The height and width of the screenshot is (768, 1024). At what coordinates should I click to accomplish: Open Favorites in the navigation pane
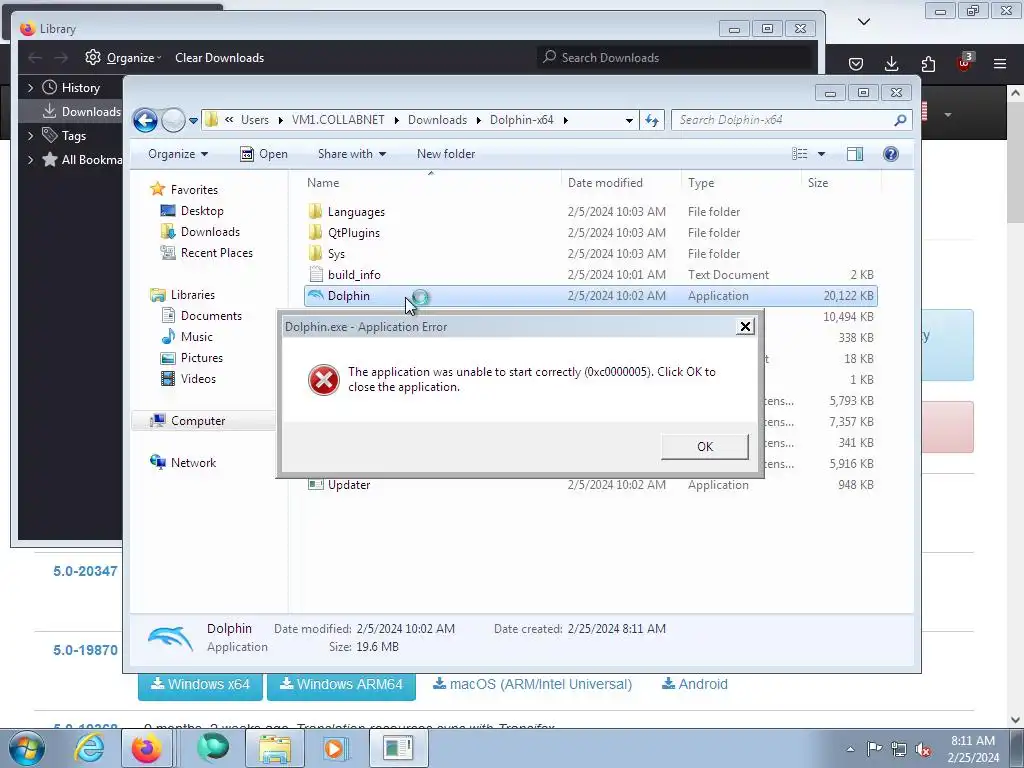[194, 189]
